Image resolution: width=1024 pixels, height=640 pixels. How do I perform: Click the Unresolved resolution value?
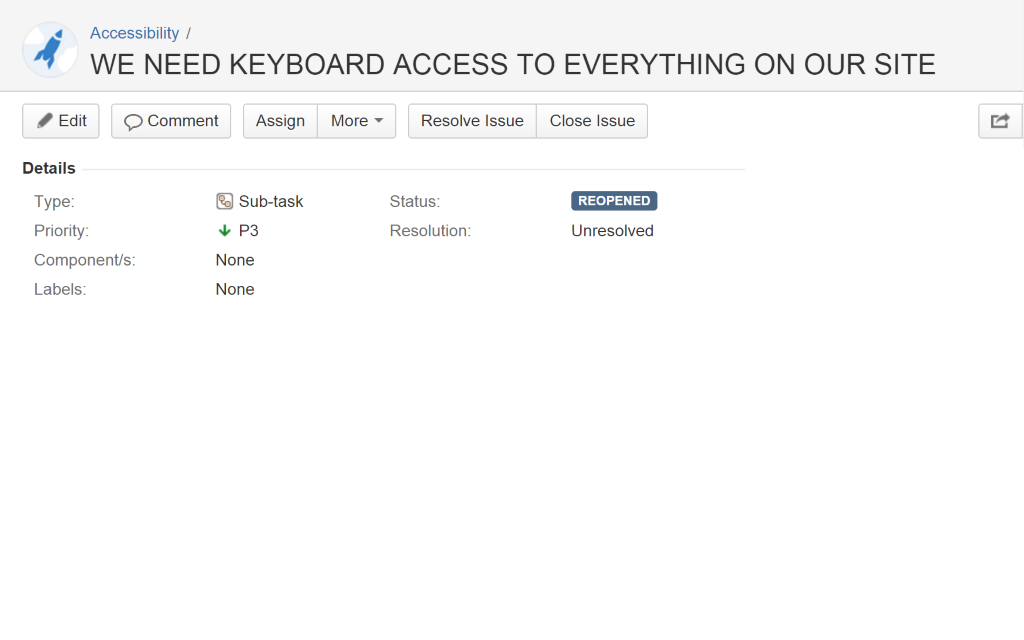coord(613,231)
